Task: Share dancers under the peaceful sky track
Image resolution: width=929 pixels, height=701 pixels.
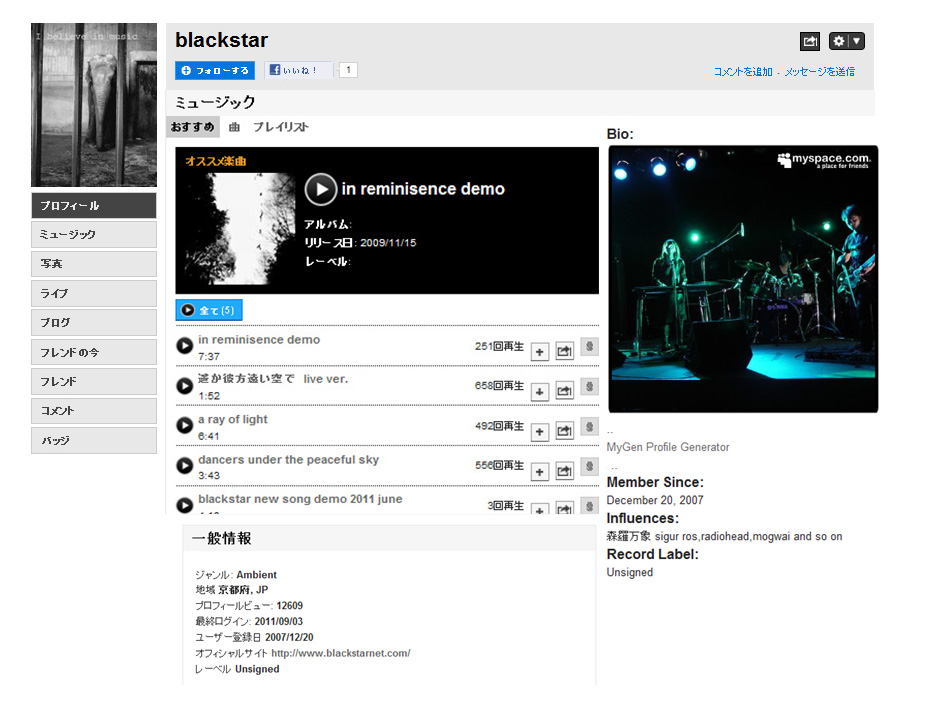Action: [x=565, y=472]
